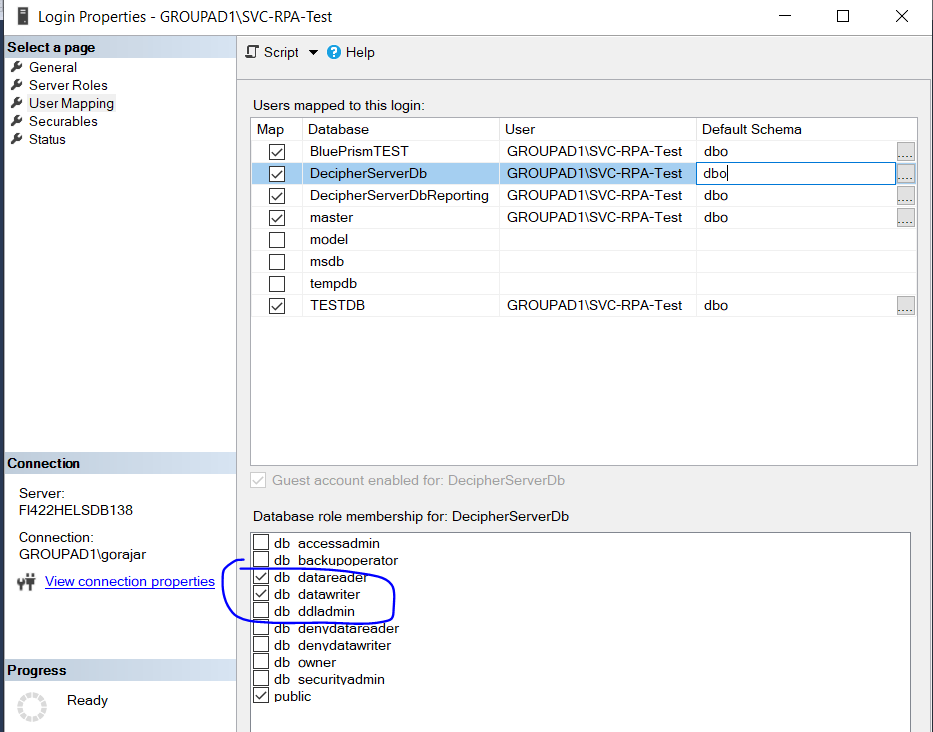The image size is (933, 732).
Task: Browse default schema for TESTDB row
Action: (906, 305)
